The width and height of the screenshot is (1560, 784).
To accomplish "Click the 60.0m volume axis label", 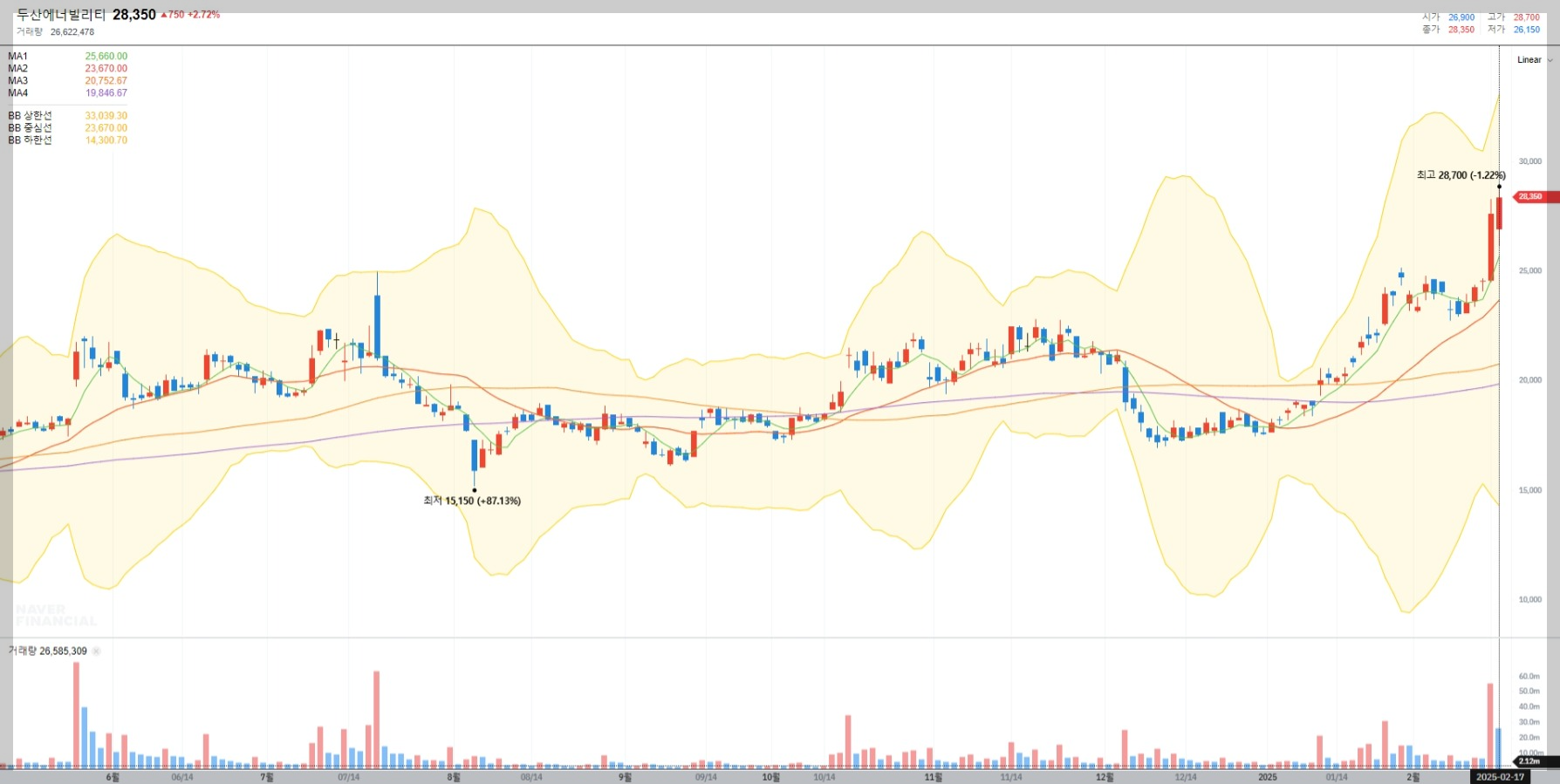I will [1529, 677].
